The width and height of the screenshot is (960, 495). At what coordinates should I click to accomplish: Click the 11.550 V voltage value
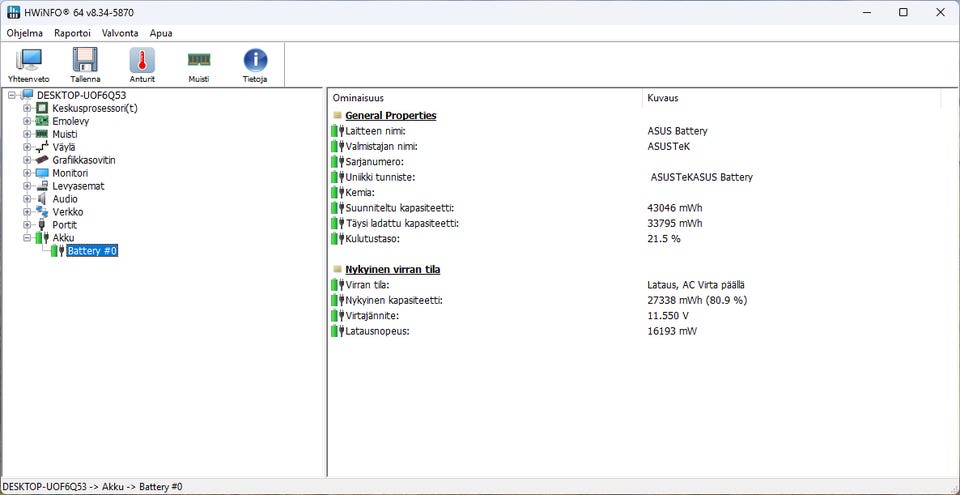668,316
